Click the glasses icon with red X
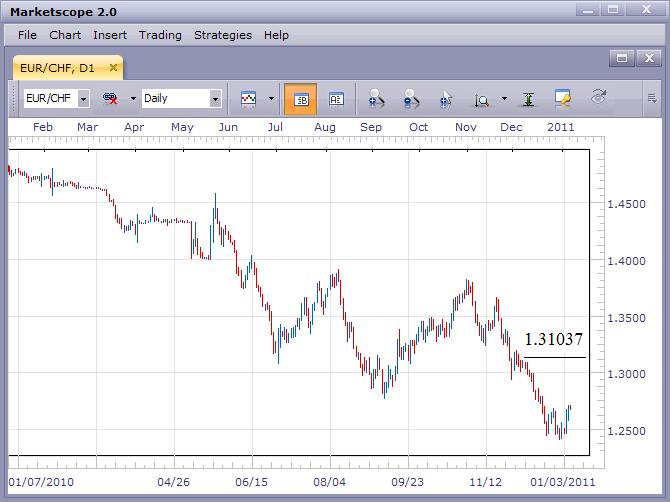The width and height of the screenshot is (670, 502). 110,99
